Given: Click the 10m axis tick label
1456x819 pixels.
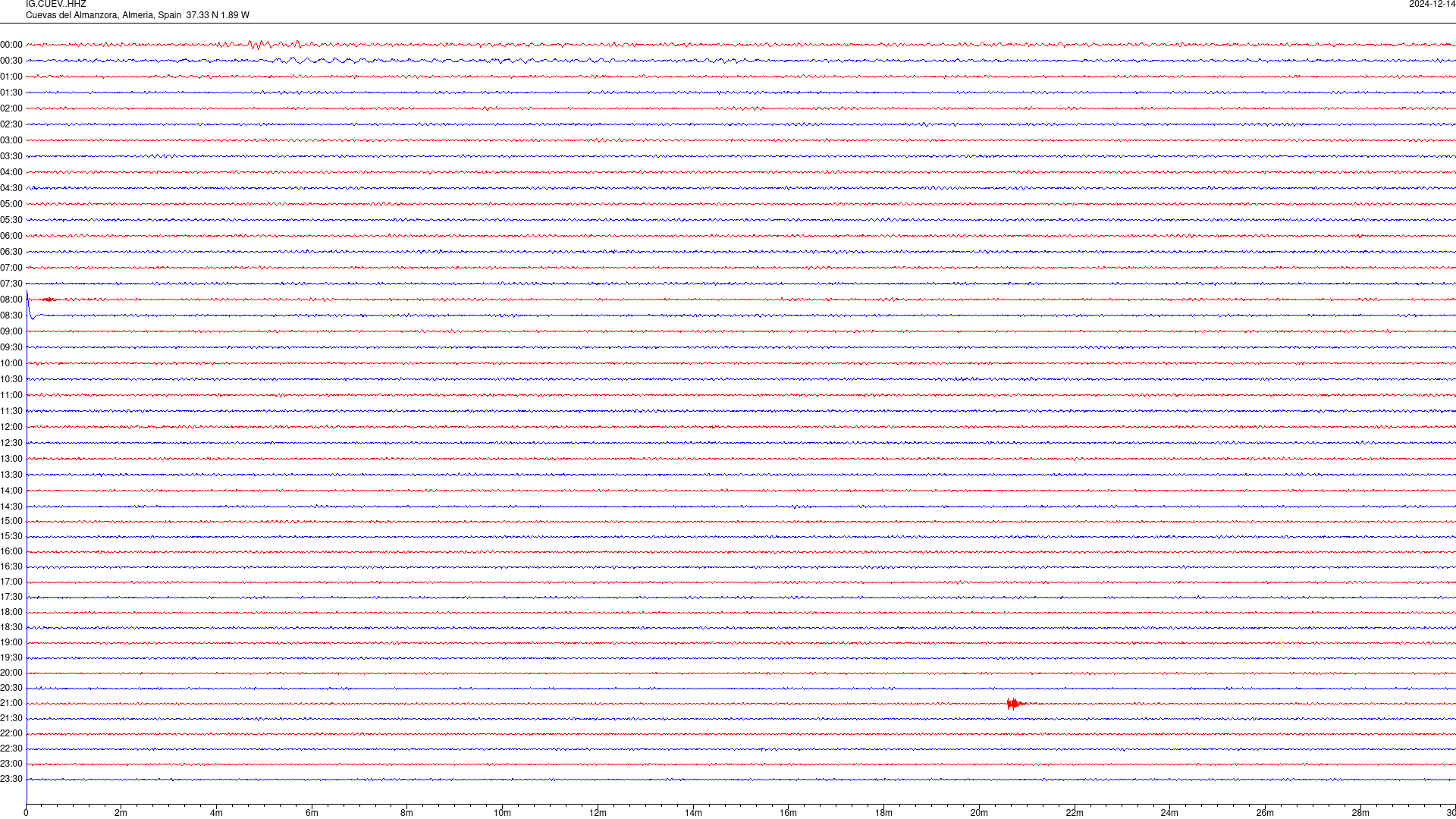Looking at the screenshot, I should (x=502, y=813).
